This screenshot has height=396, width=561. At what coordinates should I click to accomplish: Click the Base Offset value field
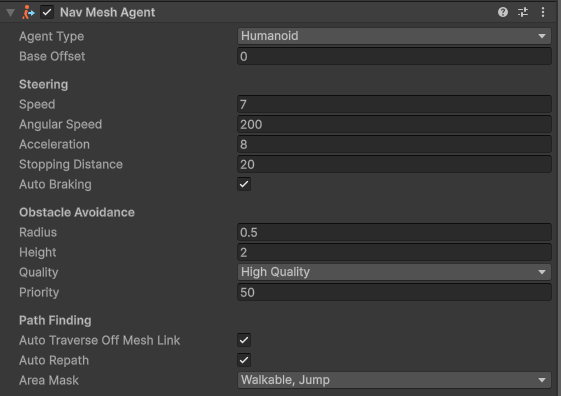coord(394,57)
